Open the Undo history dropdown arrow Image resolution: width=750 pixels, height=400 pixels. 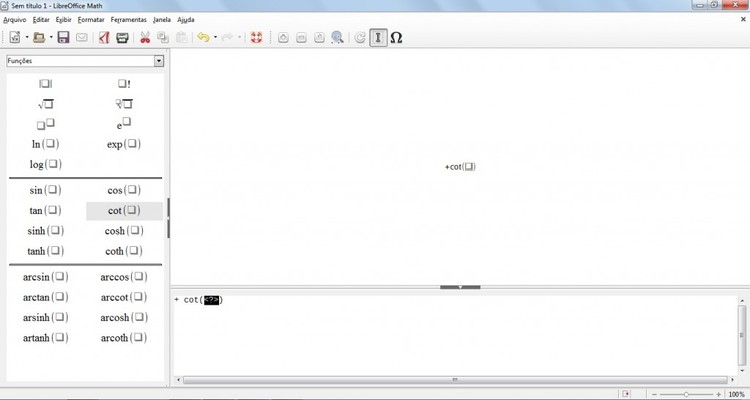click(215, 37)
